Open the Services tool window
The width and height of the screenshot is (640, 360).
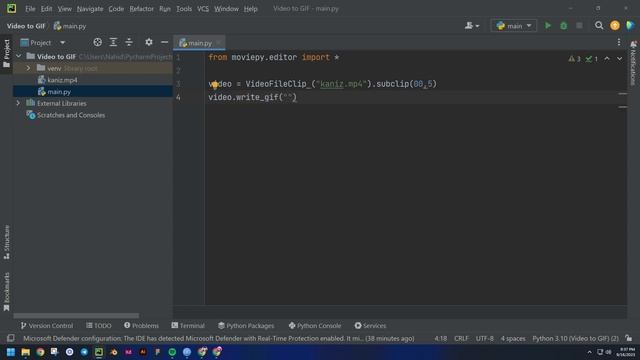(370, 326)
